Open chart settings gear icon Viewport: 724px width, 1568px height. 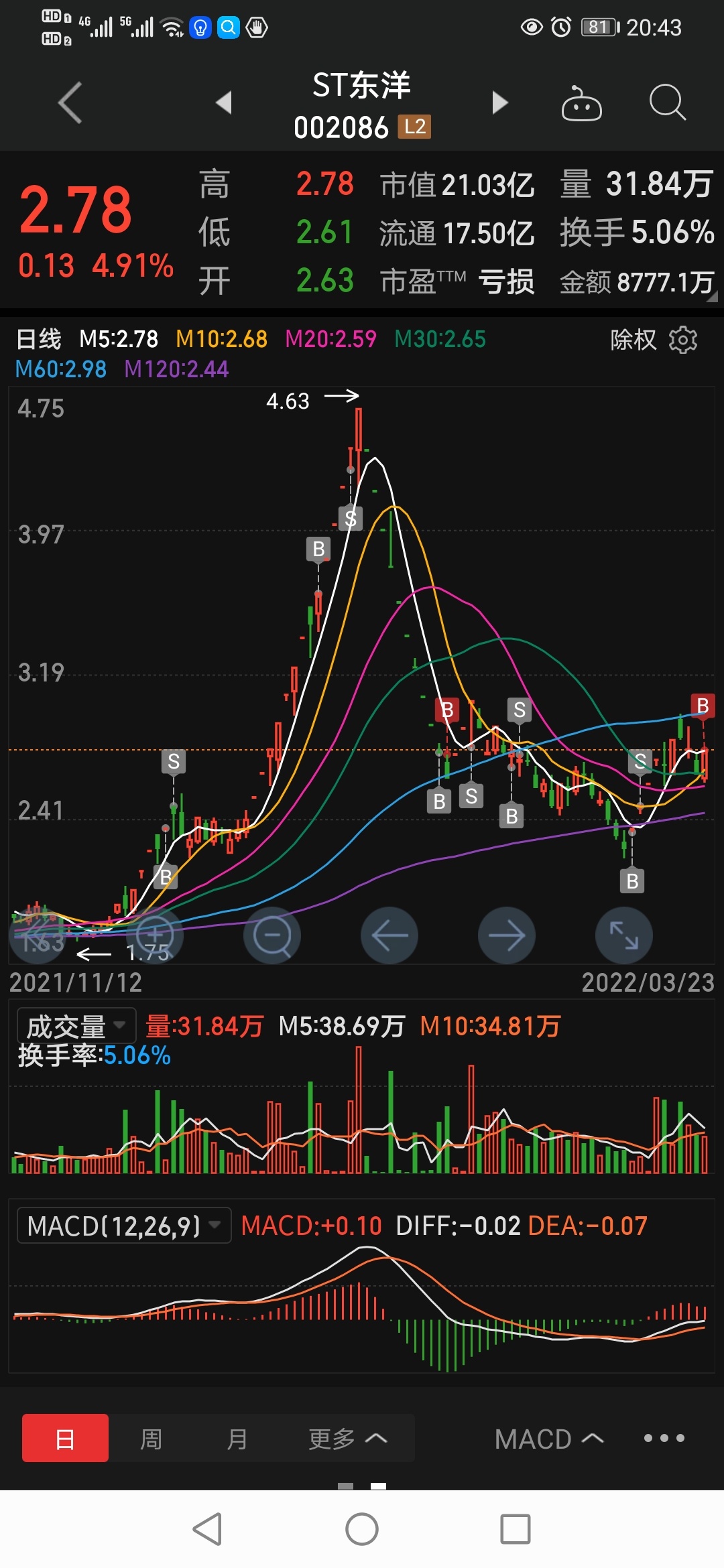[683, 340]
